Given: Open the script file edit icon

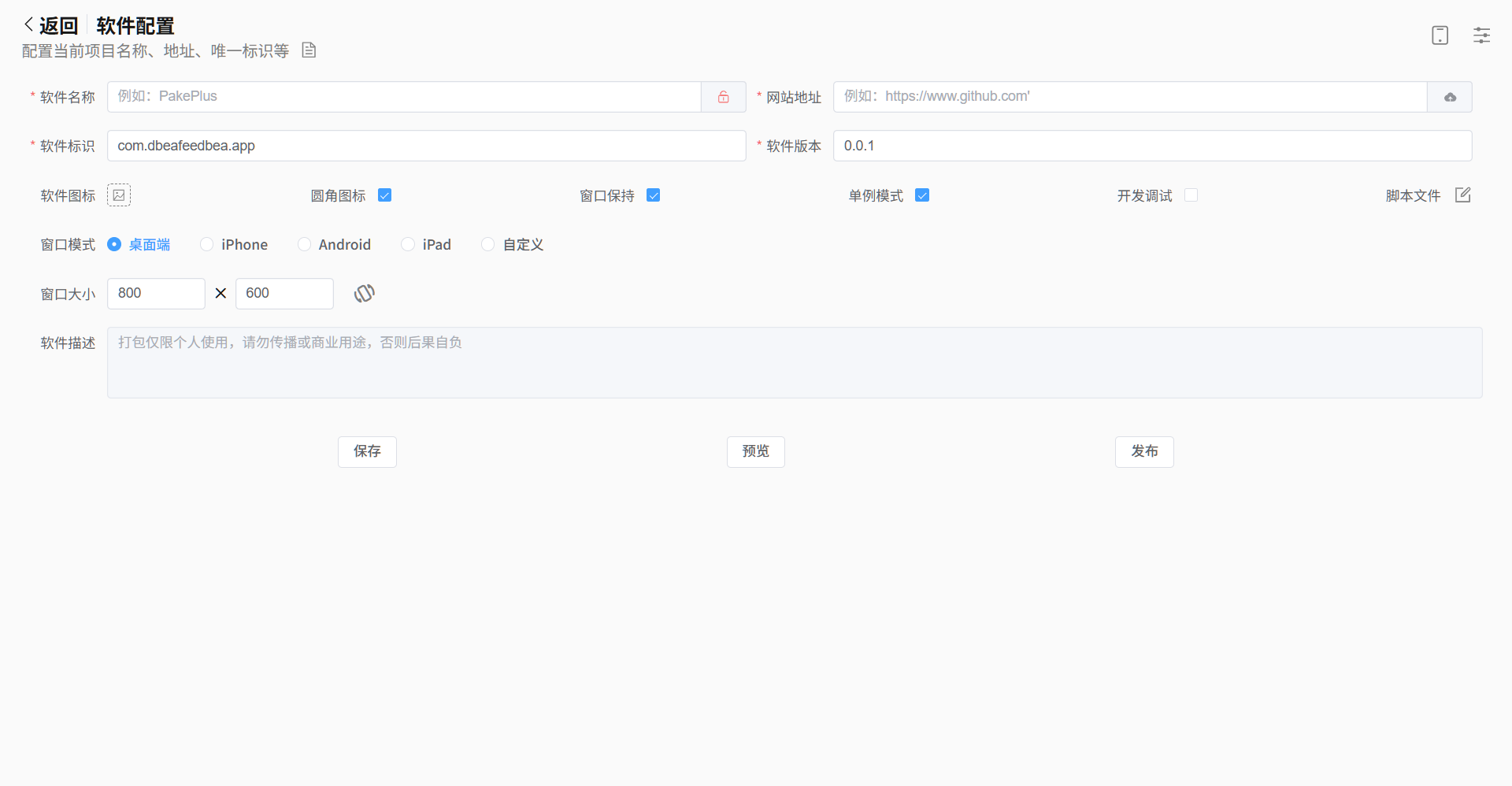Looking at the screenshot, I should (1462, 195).
